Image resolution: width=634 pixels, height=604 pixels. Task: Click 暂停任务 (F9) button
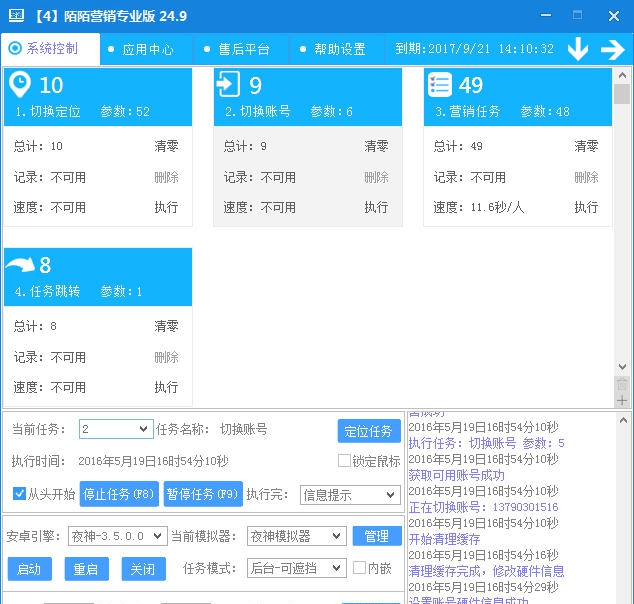tap(203, 494)
